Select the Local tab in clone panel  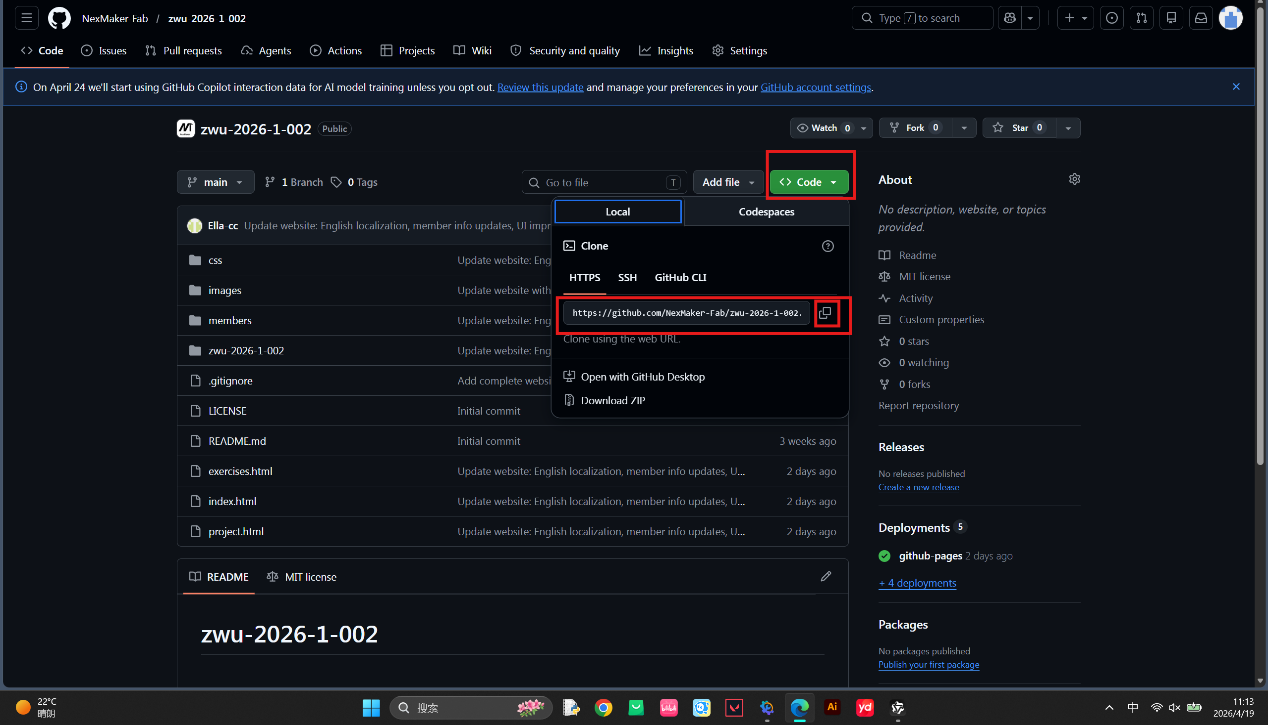[x=618, y=212]
